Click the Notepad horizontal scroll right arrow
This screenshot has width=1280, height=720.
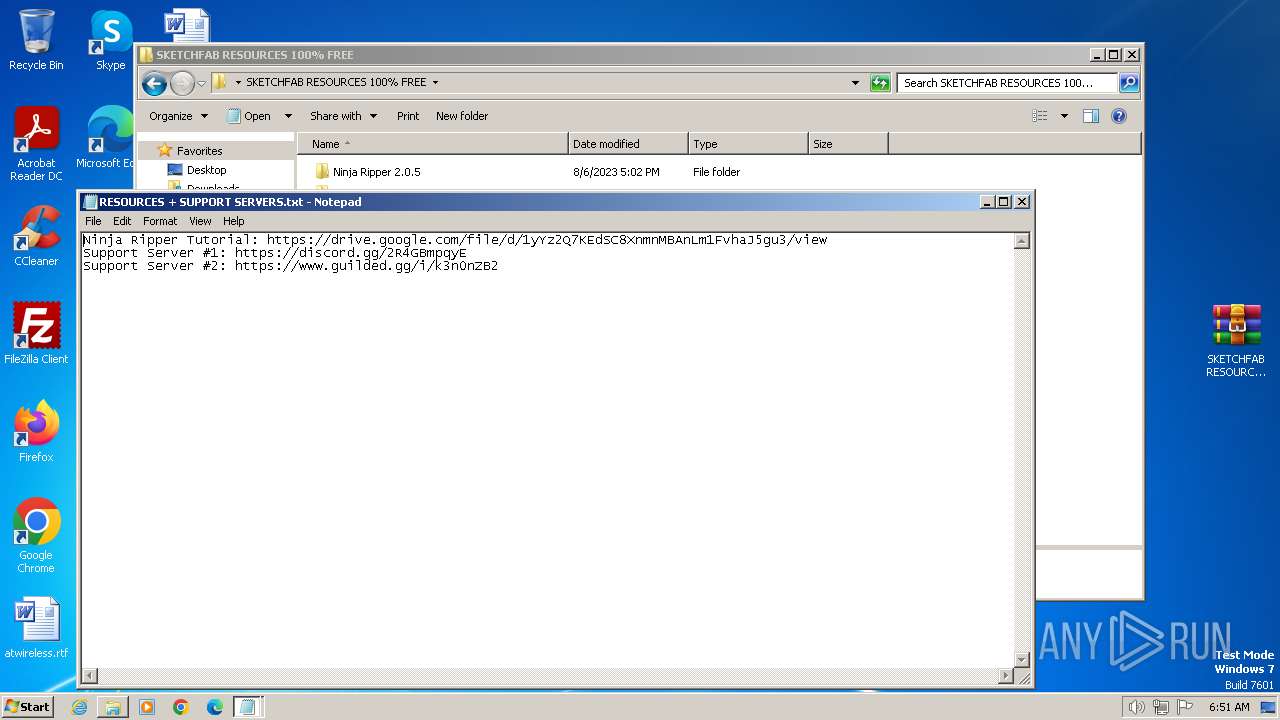click(1005, 676)
